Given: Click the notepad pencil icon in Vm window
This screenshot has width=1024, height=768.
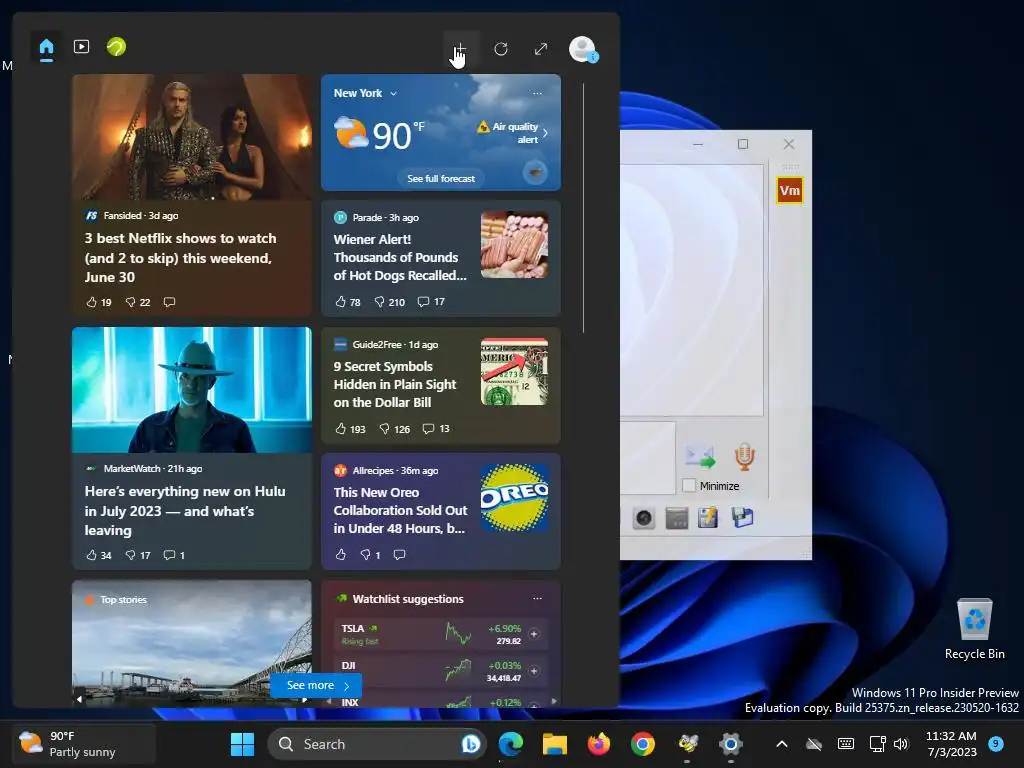Looking at the screenshot, I should 707,519.
